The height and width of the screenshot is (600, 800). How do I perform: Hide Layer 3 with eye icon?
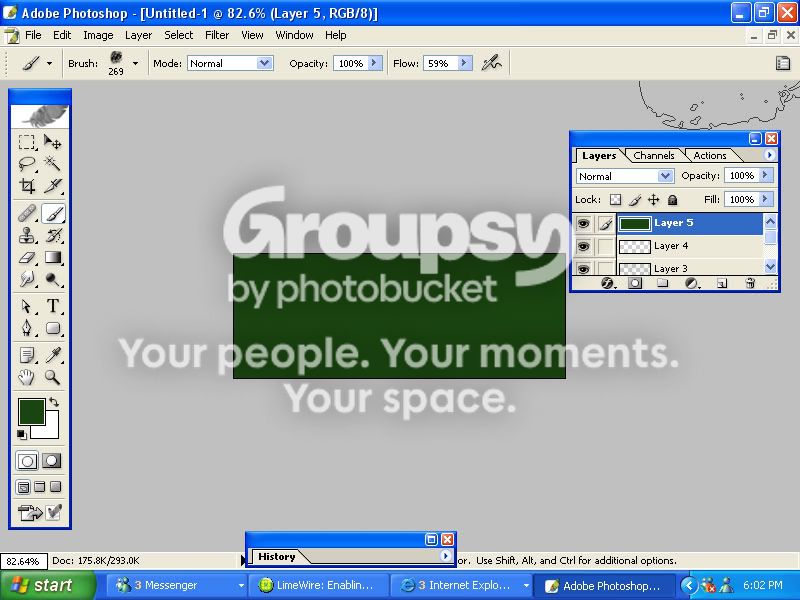(583, 268)
